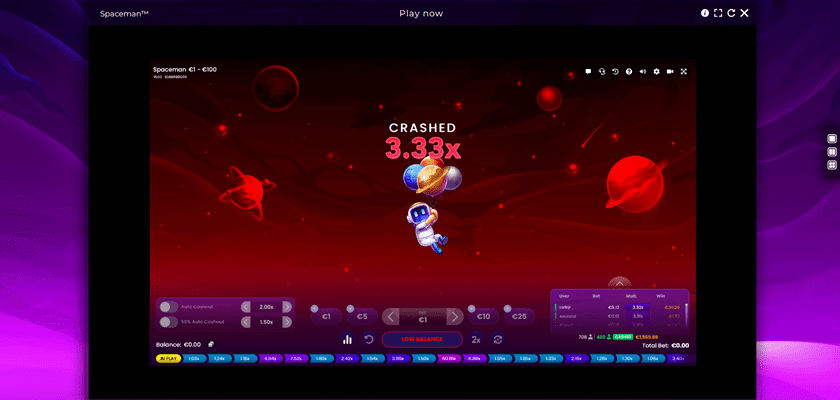Image resolution: width=840 pixels, height=400 pixels.
Task: Decrease the bet amount left arrow
Action: [x=391, y=316]
